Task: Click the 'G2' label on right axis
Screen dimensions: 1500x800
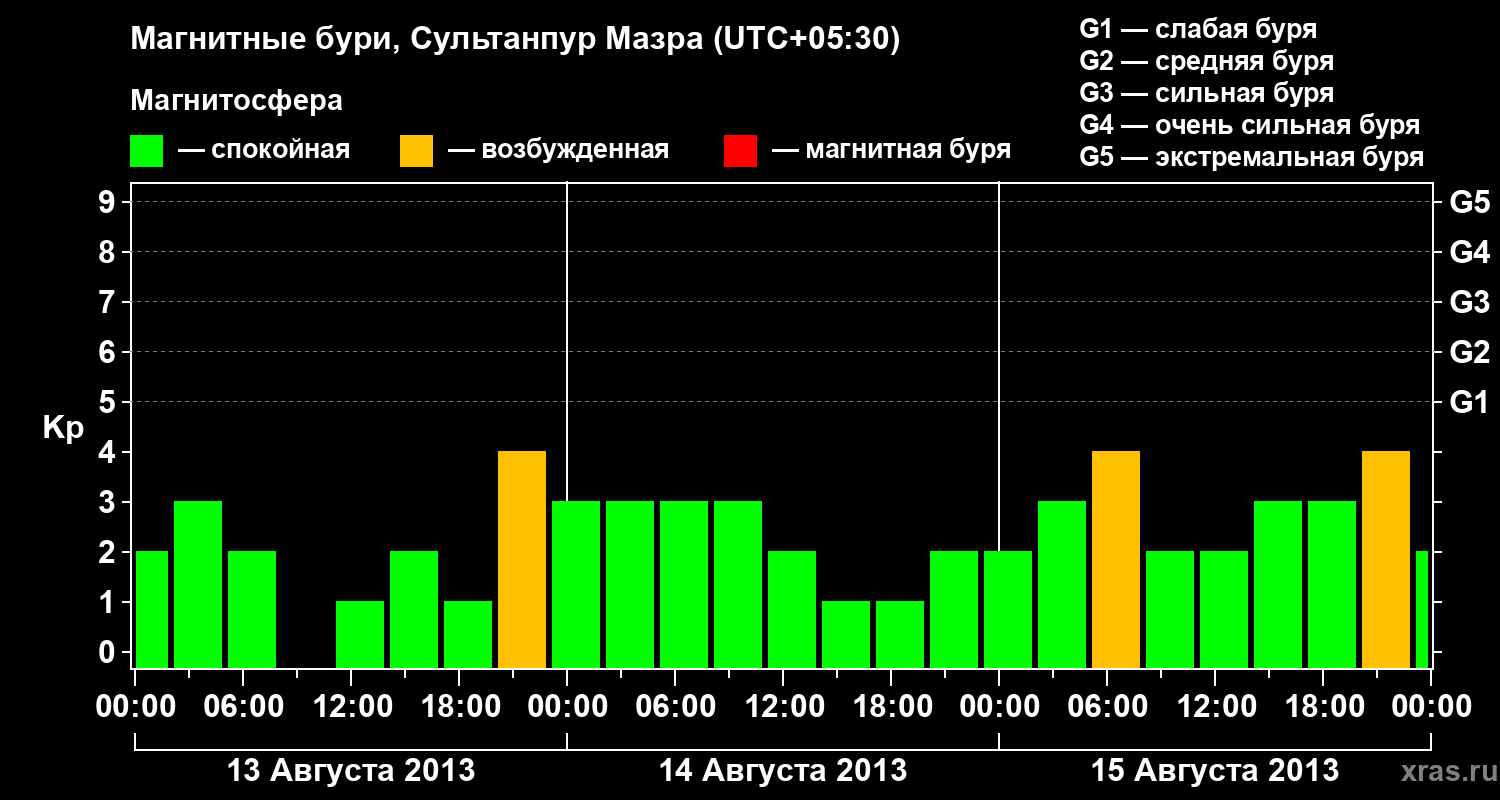Action: coord(1470,352)
